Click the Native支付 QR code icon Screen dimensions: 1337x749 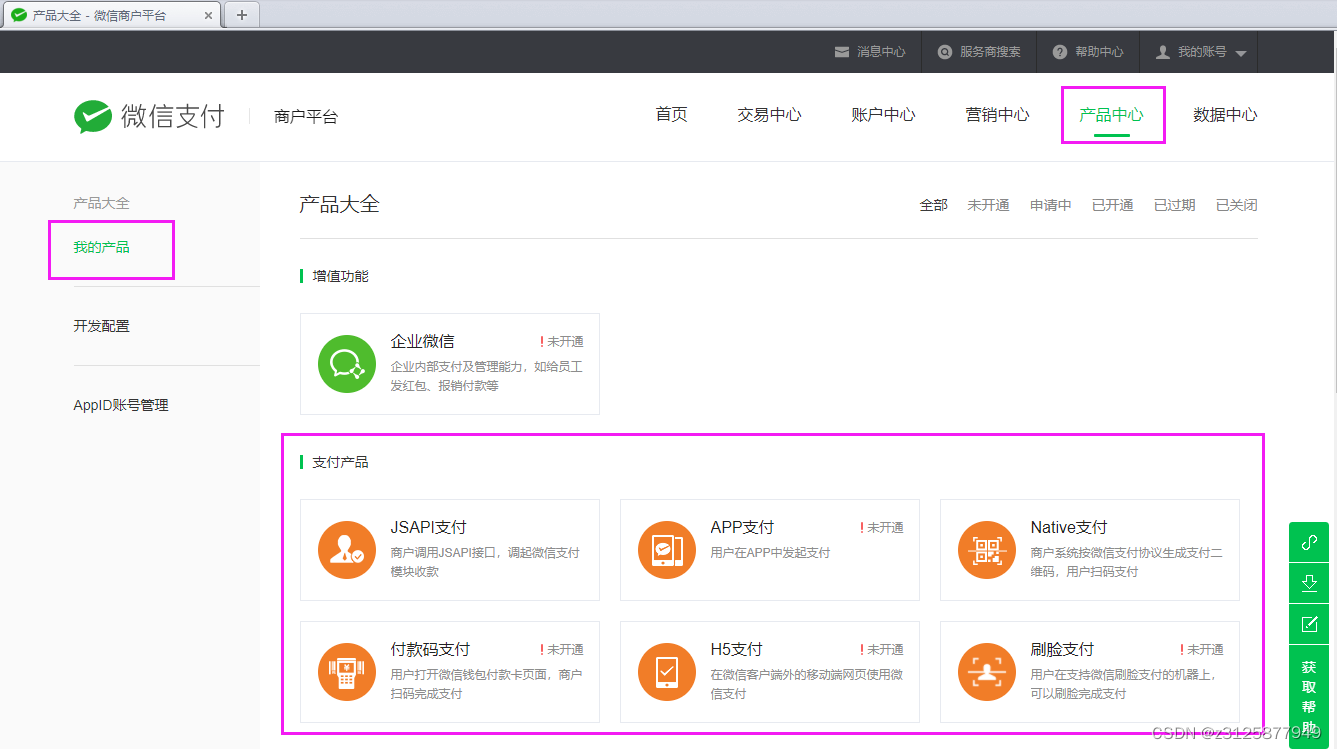(x=986, y=550)
